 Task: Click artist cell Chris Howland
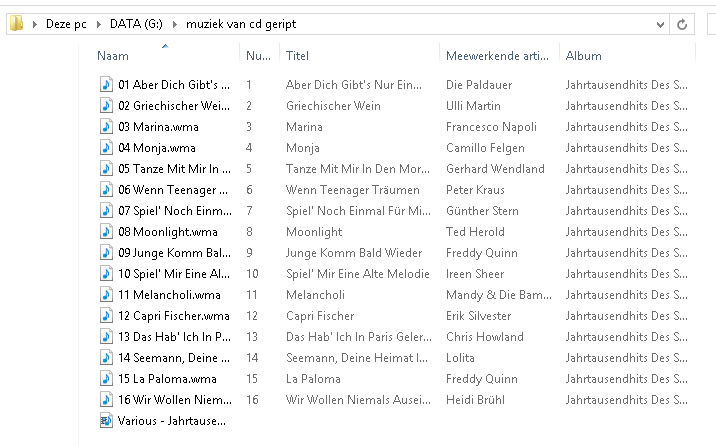(484, 336)
